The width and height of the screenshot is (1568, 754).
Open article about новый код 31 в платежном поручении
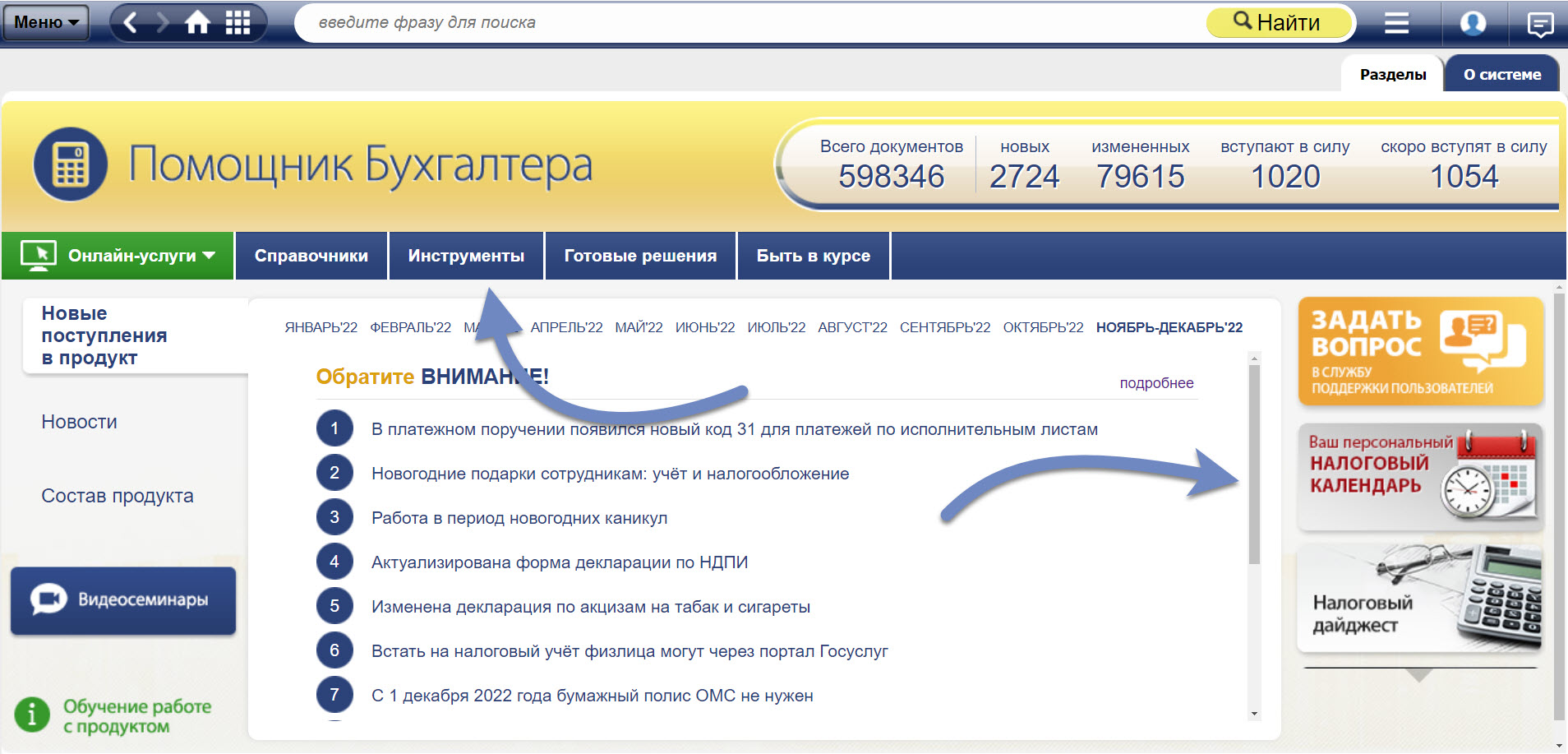click(x=735, y=429)
